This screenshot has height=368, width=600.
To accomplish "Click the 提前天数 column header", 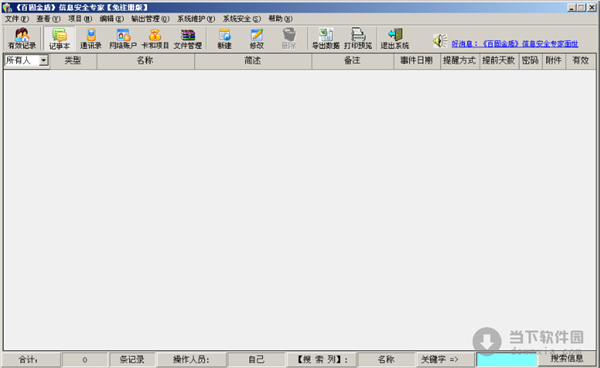I will (499, 60).
